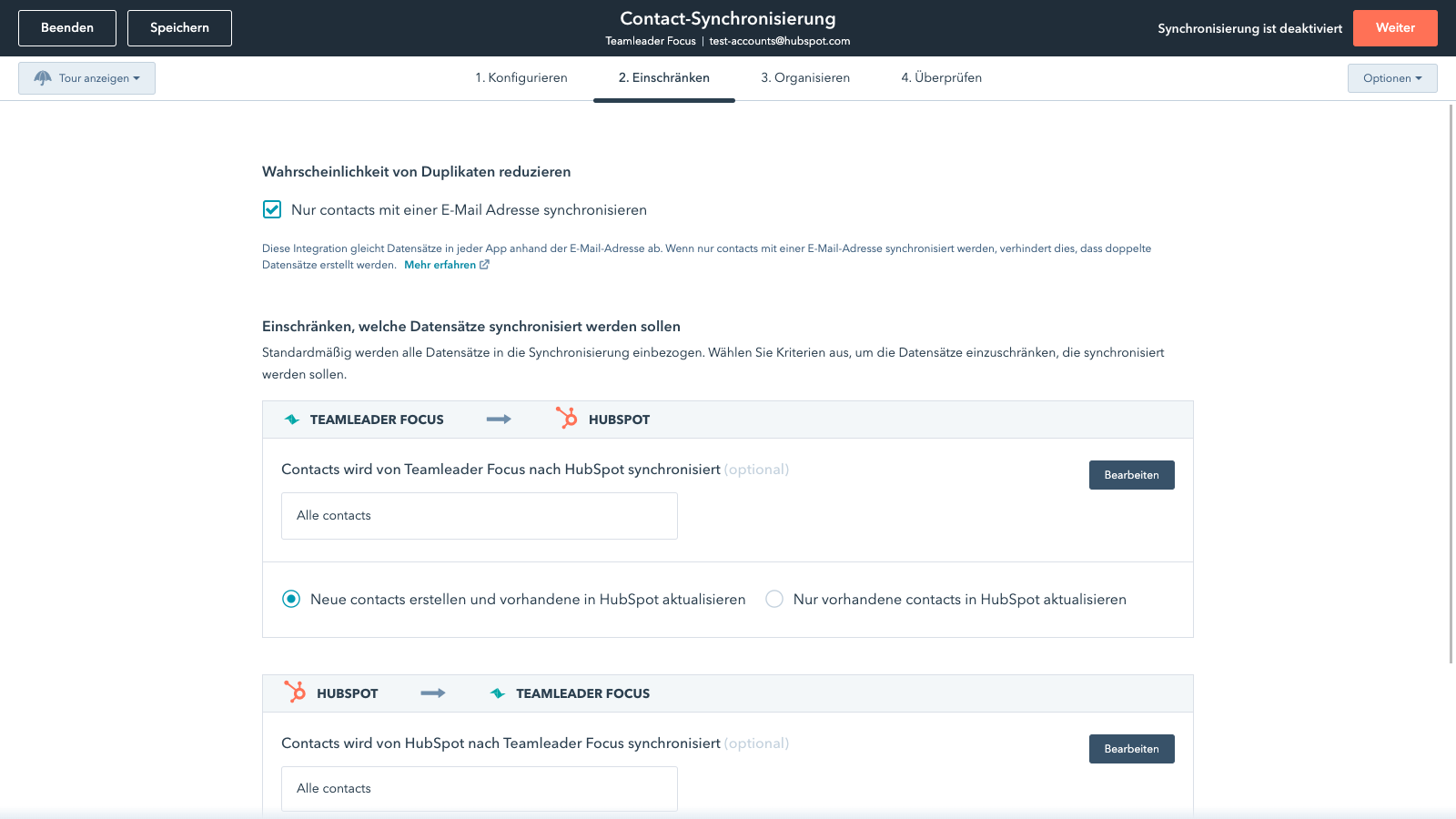Click the umbrella icon beside Tour anzeigen
The height and width of the screenshot is (819, 1456).
(x=42, y=78)
